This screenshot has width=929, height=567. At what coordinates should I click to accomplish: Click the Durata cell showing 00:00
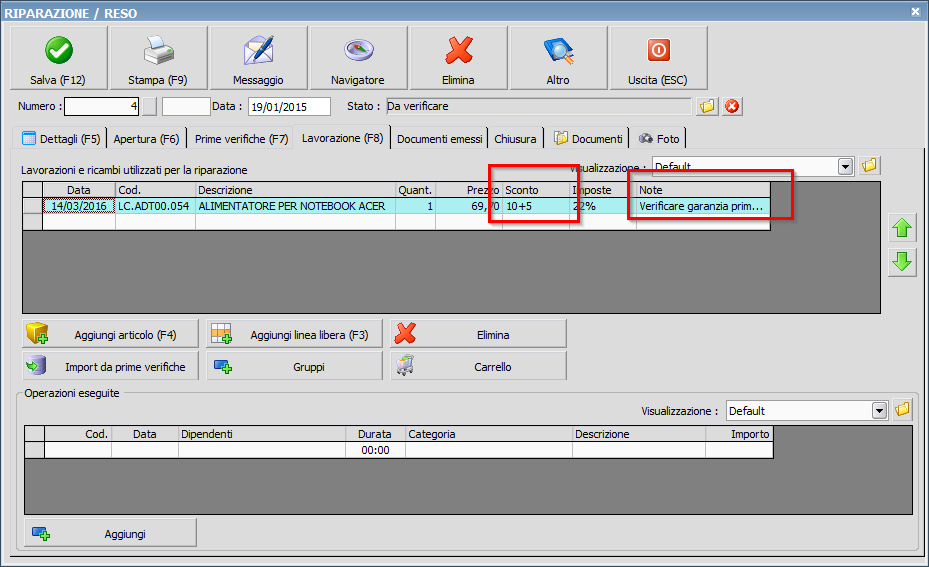(x=376, y=450)
